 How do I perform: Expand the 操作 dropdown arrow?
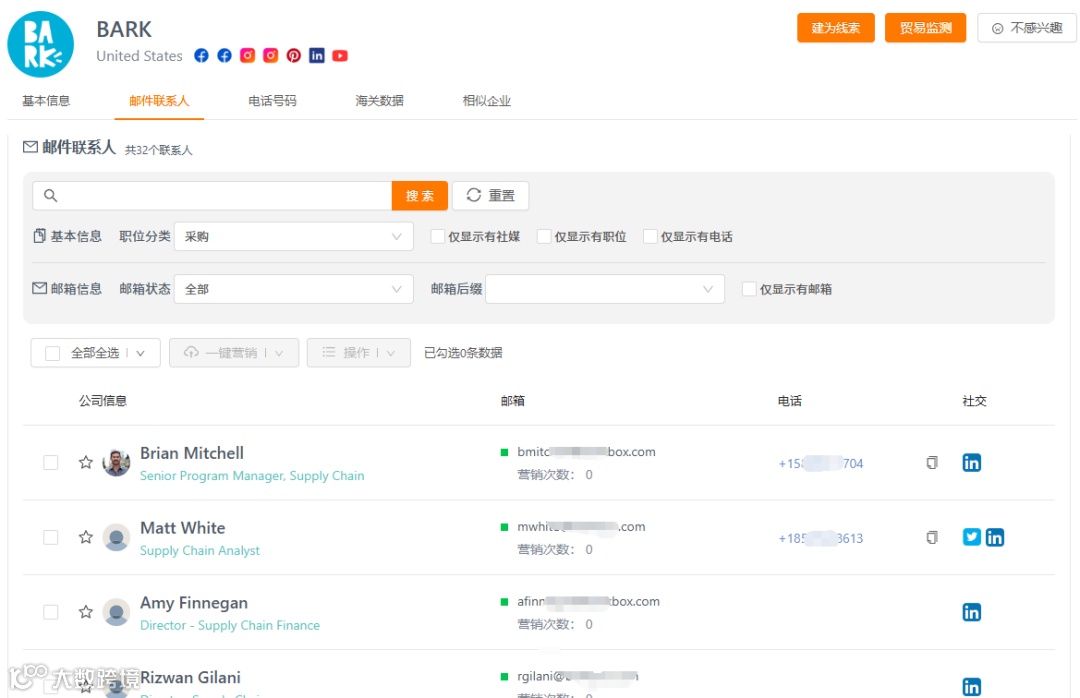[391, 353]
